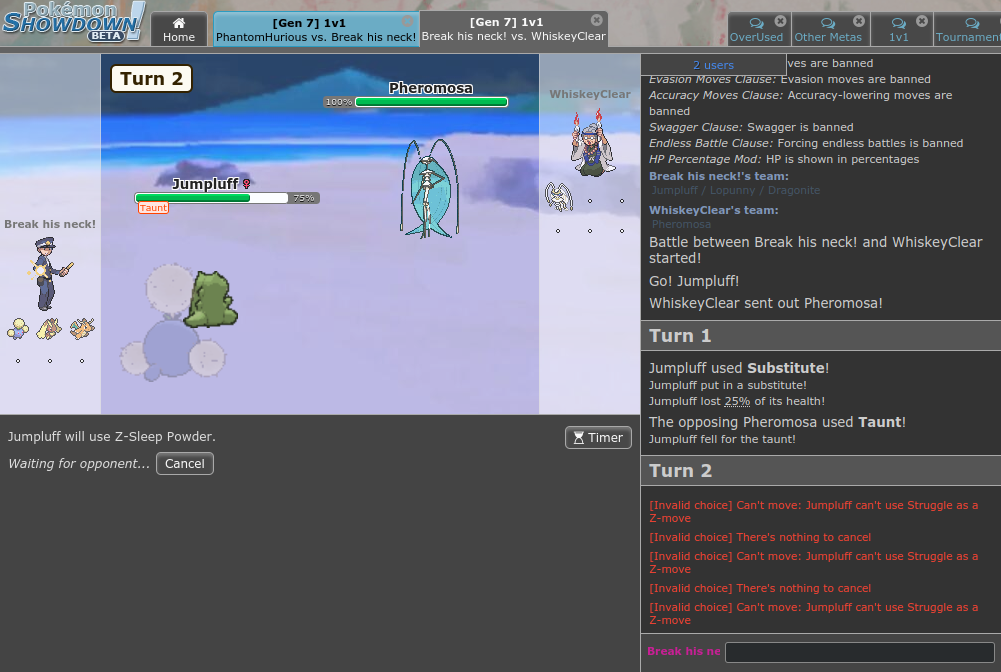Focus the battle chat input field
The width and height of the screenshot is (1001, 672).
pos(859,652)
